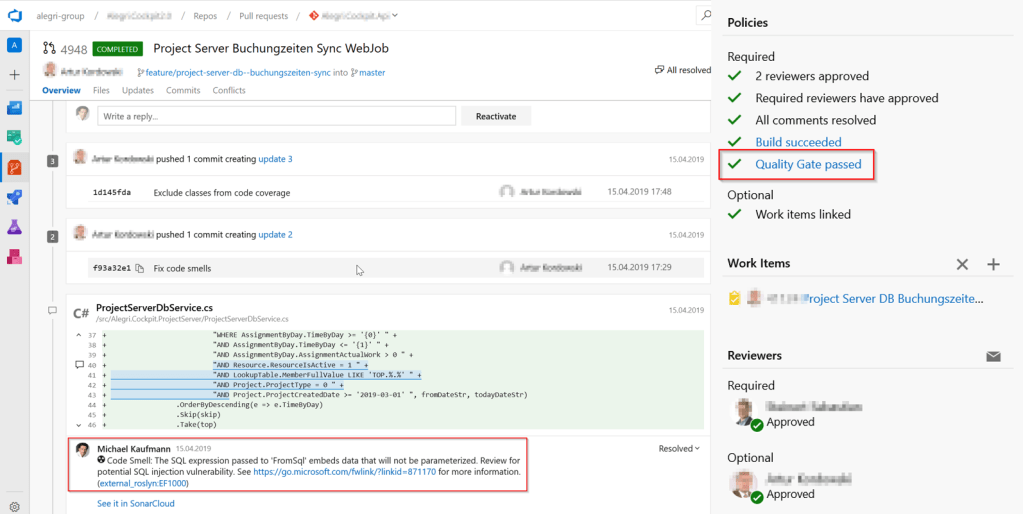Open project settings gear icon
The image size is (1023, 514).
pyautogui.click(x=14, y=506)
